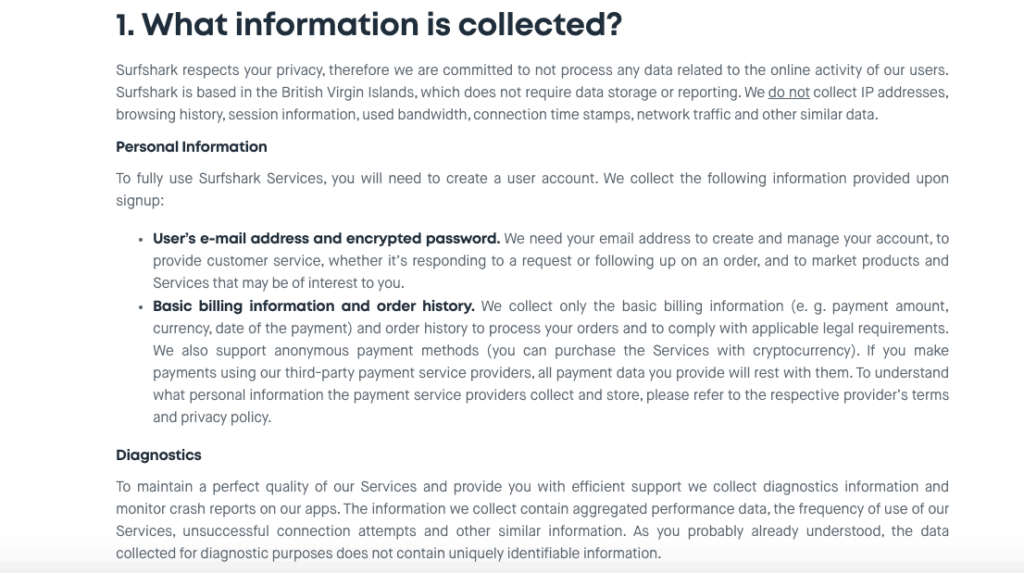Select the "Personal Information" subheading

pos(191,147)
